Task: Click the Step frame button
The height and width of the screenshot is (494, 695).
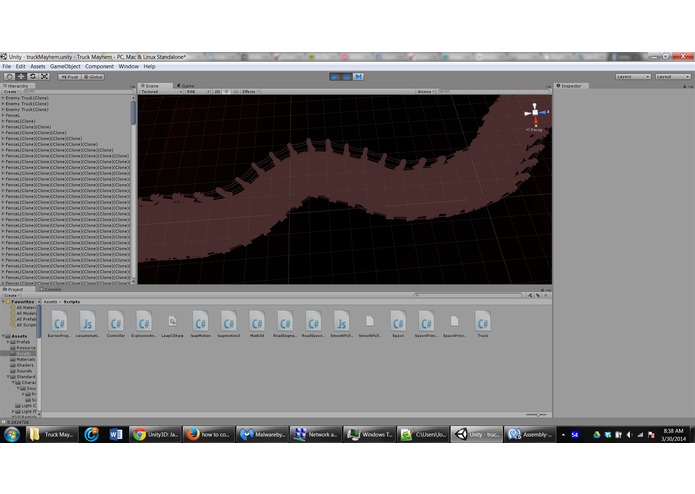Action: point(359,77)
